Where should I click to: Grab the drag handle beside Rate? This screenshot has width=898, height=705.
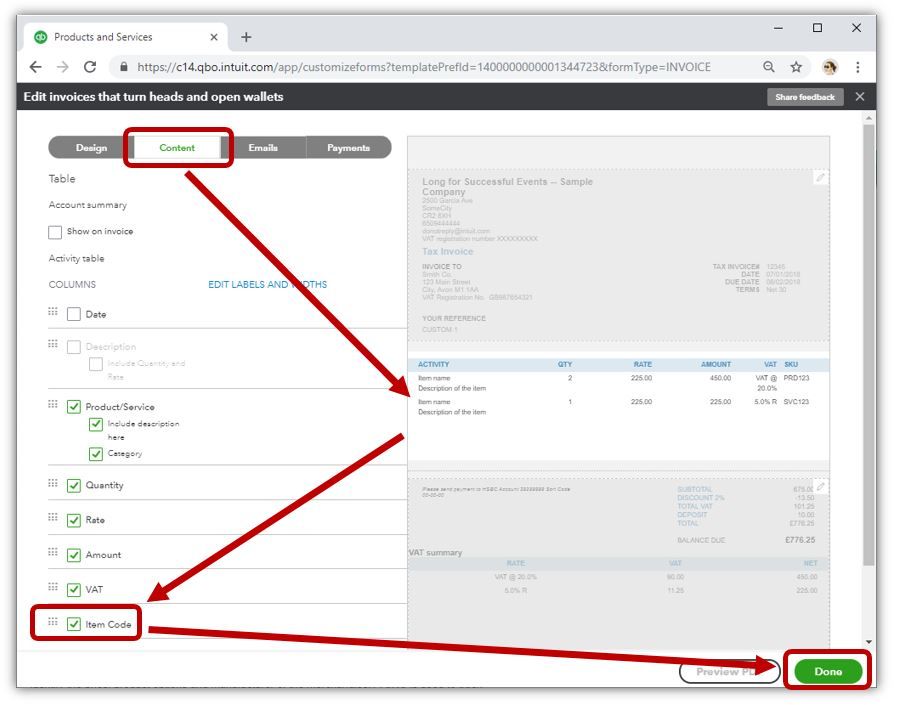pos(53,517)
